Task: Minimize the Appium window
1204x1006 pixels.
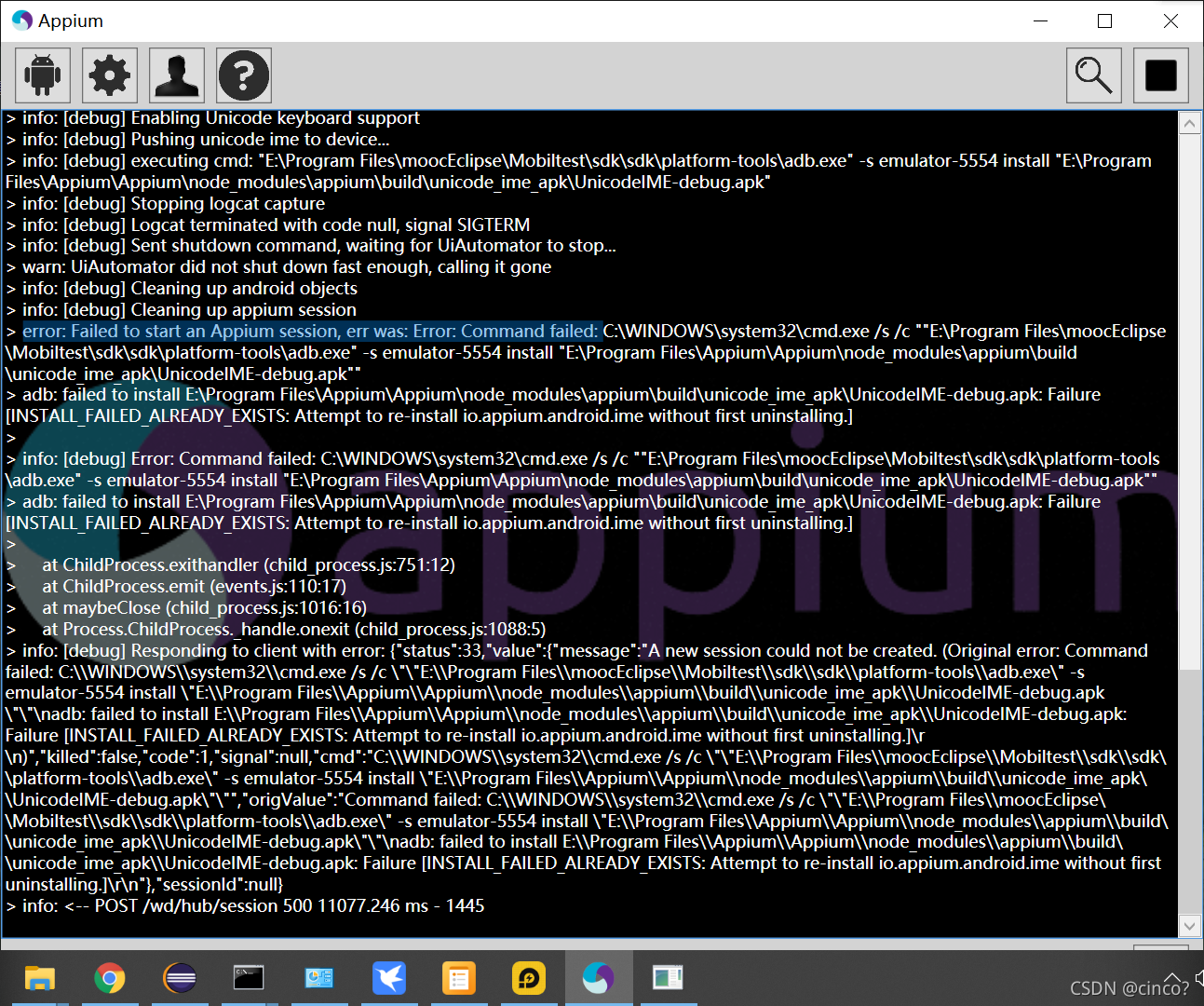Action: (x=1041, y=20)
